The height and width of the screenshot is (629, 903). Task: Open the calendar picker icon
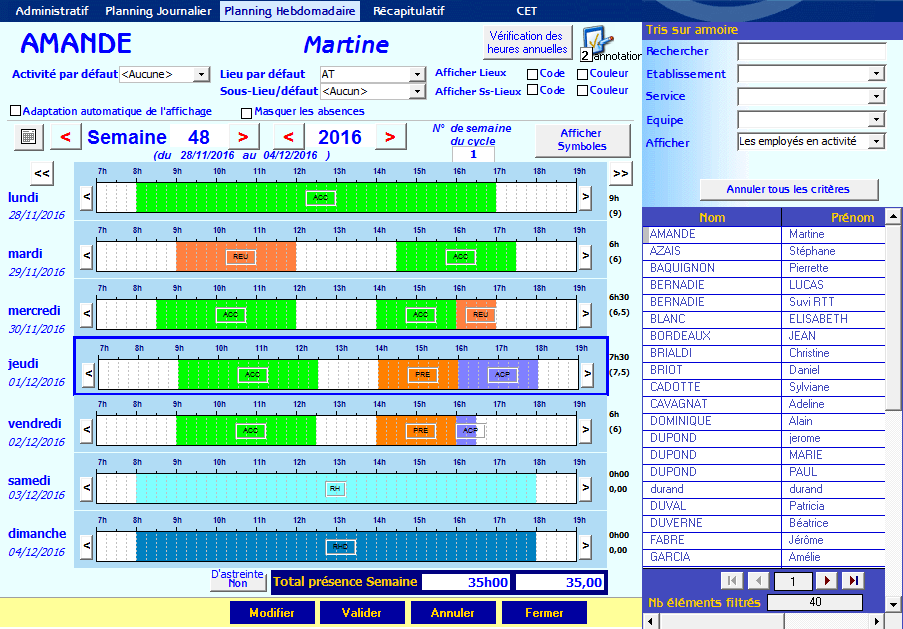coord(28,137)
